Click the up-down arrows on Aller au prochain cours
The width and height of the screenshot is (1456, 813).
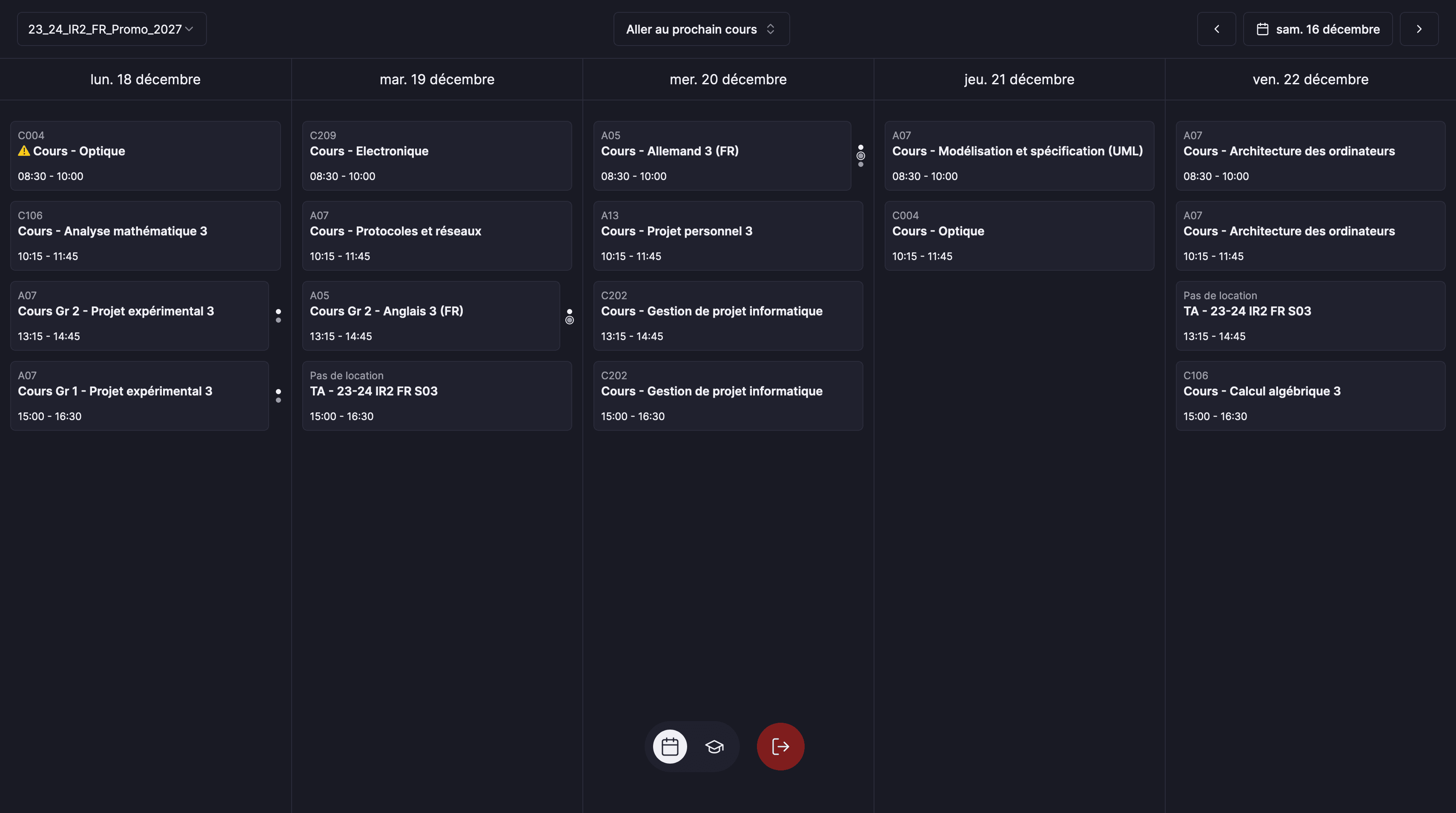click(x=771, y=29)
